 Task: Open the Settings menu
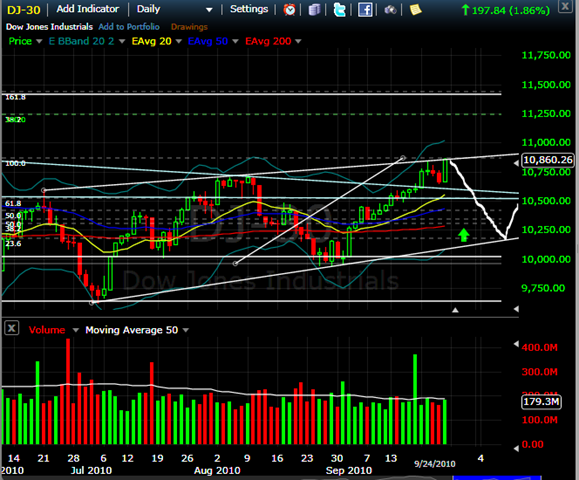[249, 9]
